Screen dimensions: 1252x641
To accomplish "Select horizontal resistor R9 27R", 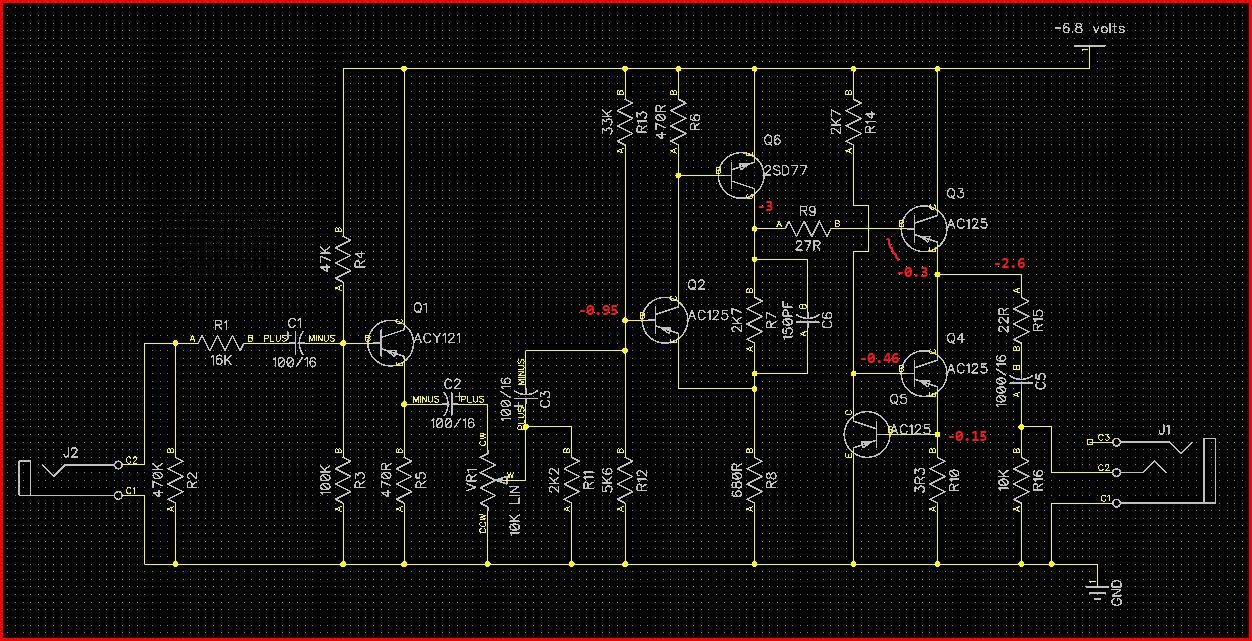I will (808, 229).
